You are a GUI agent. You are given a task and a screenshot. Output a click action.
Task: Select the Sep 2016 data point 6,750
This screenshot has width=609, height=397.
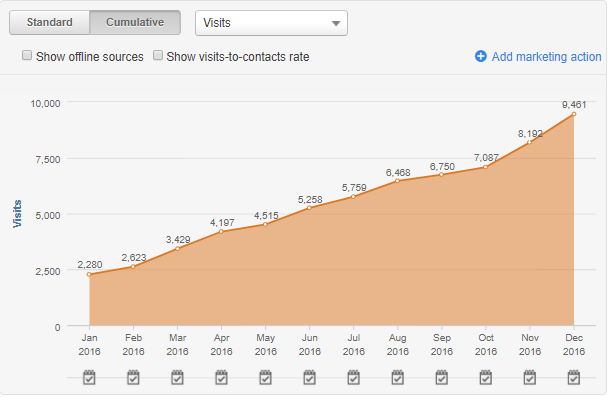pyautogui.click(x=442, y=175)
